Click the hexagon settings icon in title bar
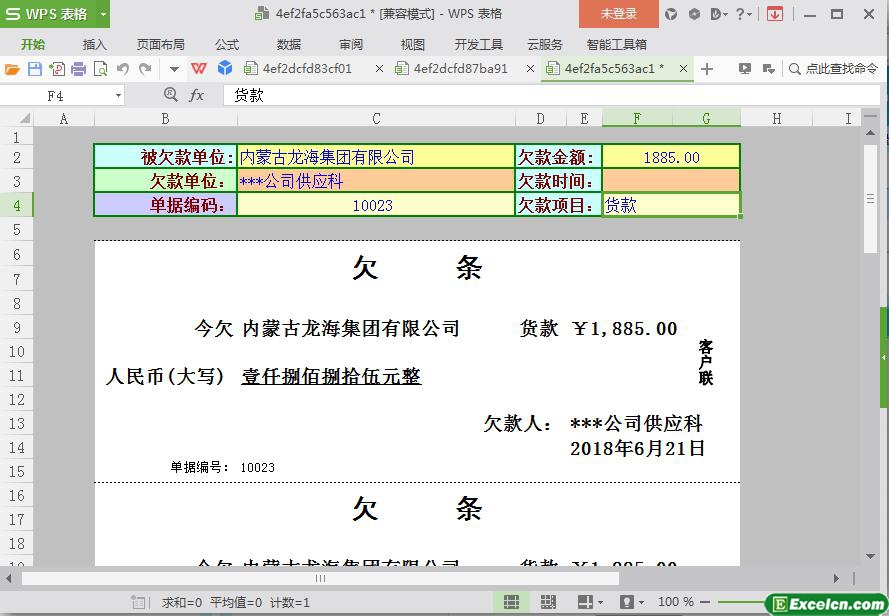 tap(694, 14)
